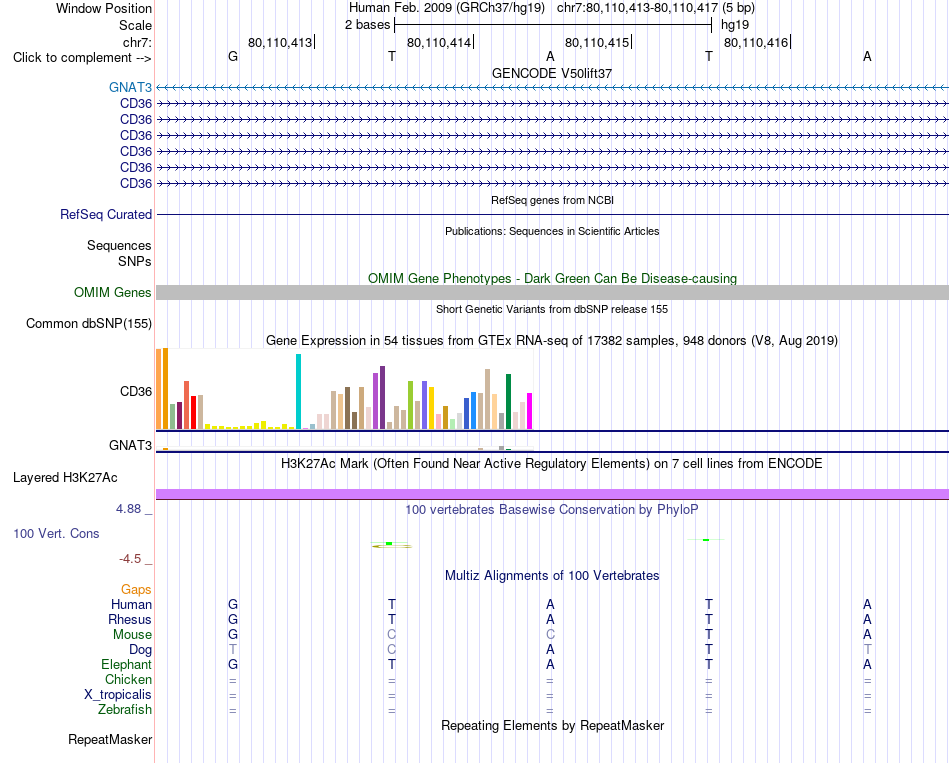The width and height of the screenshot is (950, 763).
Task: Click the GNAT3 label under GTEx chart
Action: [130, 445]
